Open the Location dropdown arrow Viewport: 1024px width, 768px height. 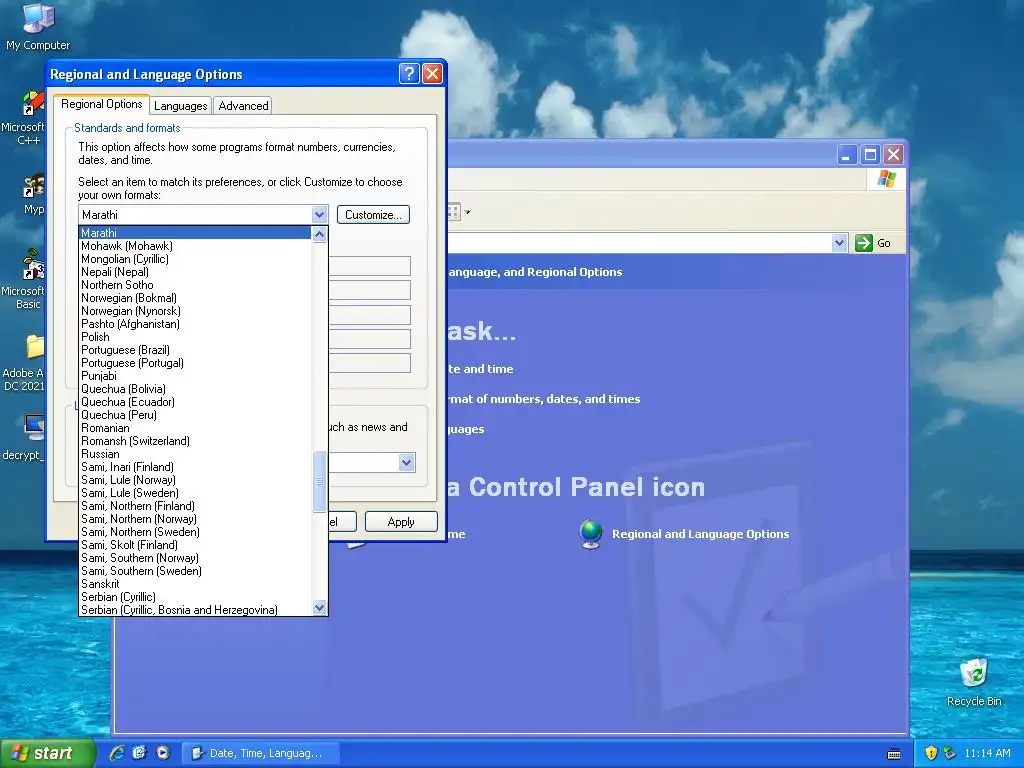tap(406, 462)
